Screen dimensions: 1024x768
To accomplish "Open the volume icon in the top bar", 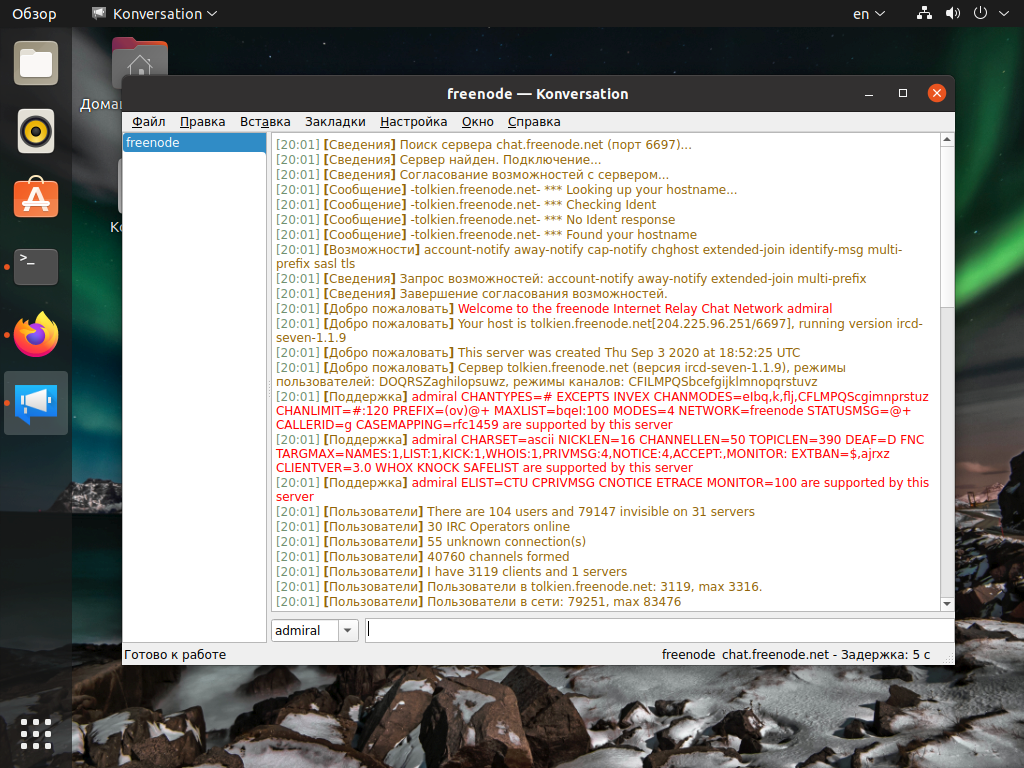I will pos(952,14).
